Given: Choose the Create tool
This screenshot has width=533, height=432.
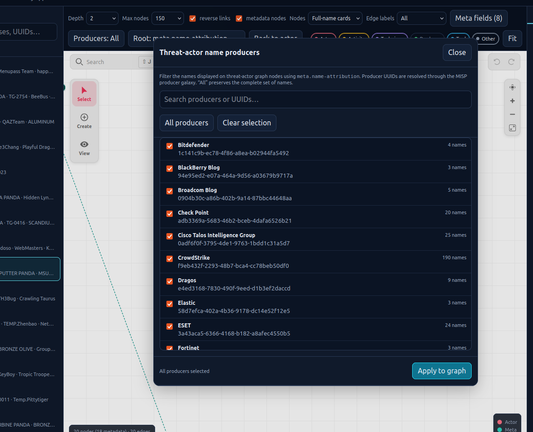Looking at the screenshot, I should 84,121.
